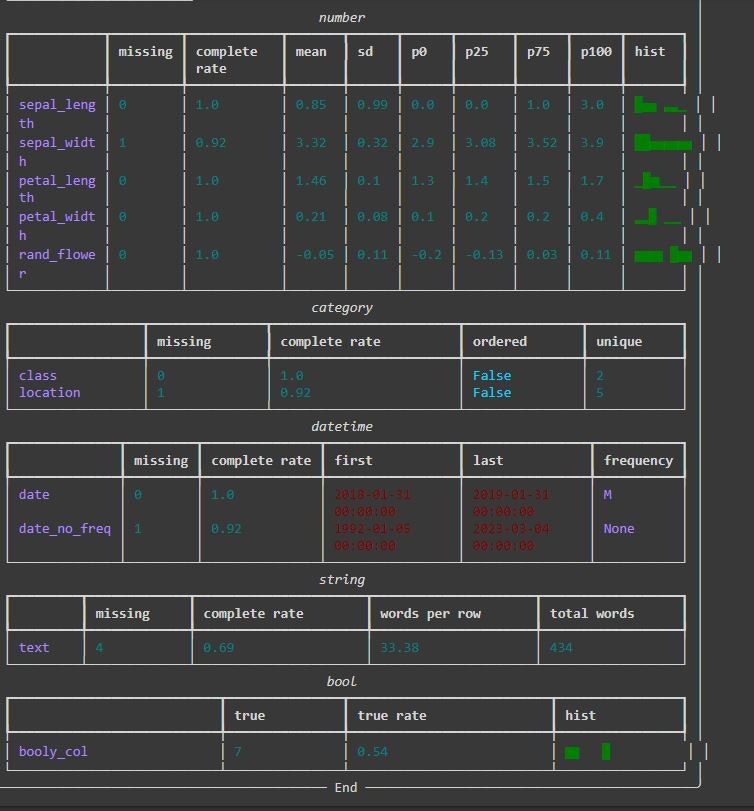Click the 'frequency' column header
Screen dimensions: 754x811
(638, 460)
